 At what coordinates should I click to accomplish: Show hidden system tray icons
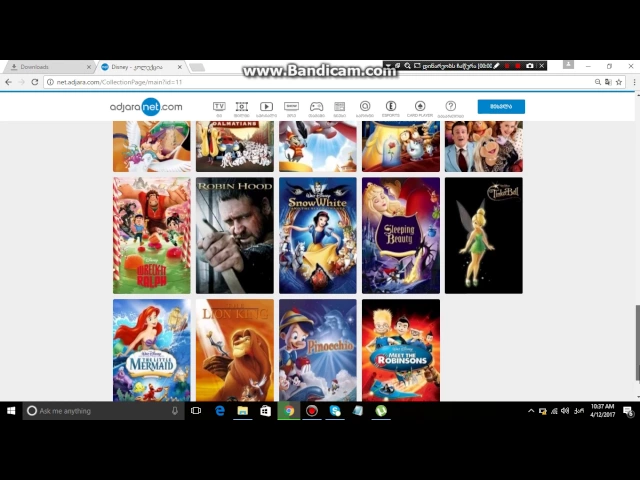[531, 411]
